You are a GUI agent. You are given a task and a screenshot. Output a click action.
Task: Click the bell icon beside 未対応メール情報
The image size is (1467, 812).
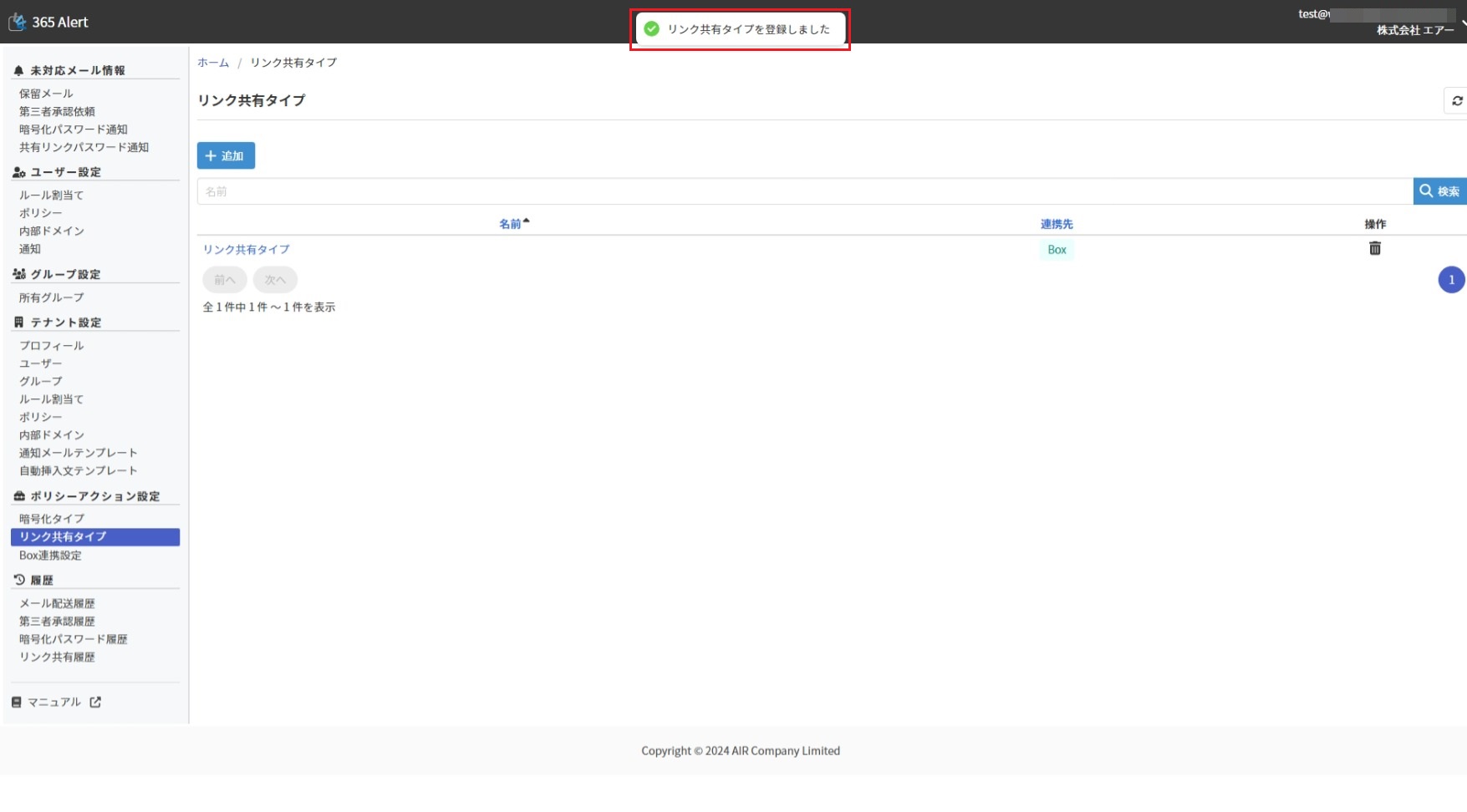coord(18,71)
